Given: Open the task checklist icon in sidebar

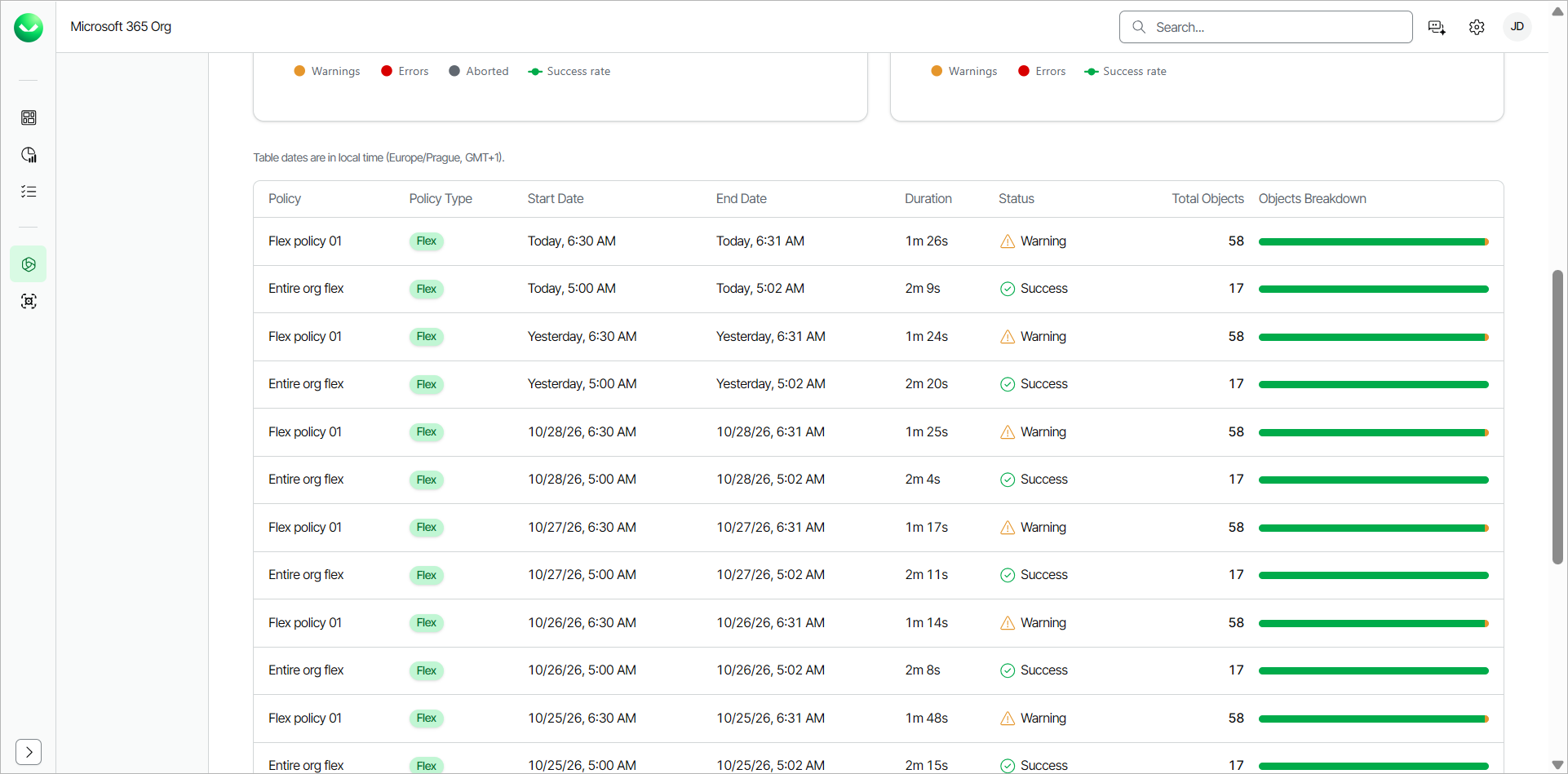Looking at the screenshot, I should [29, 192].
